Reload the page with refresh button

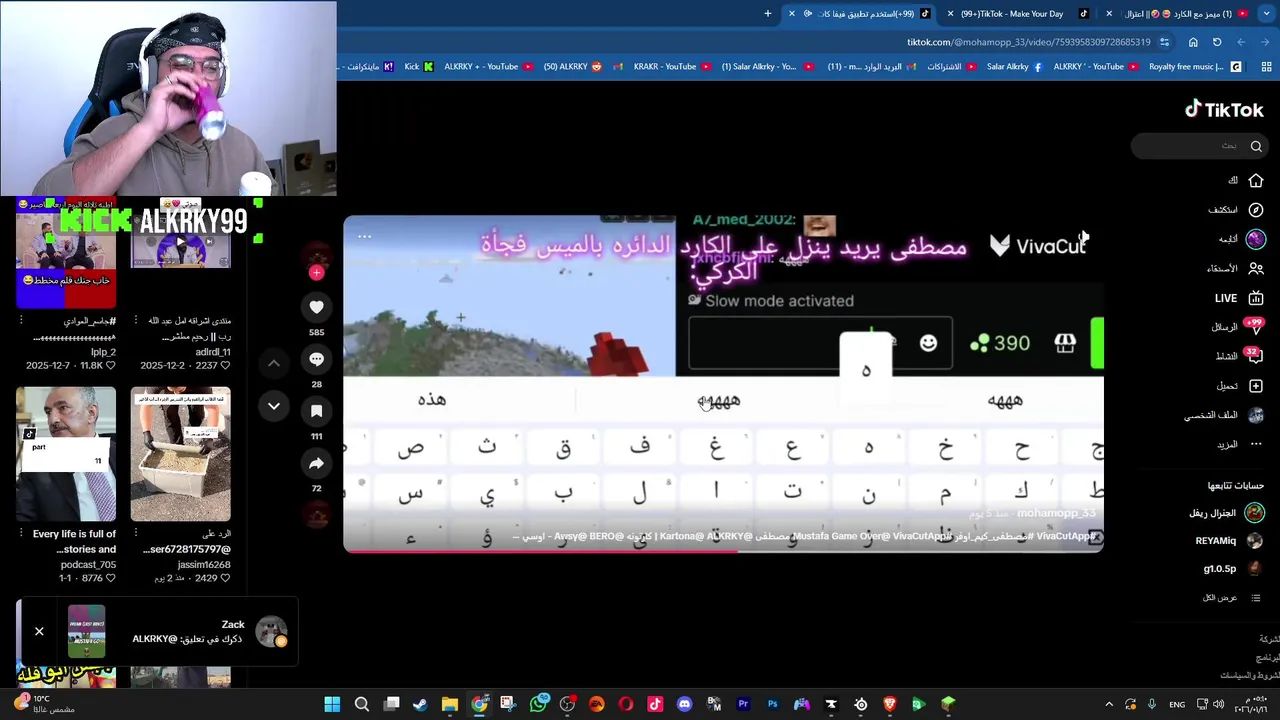[x=1217, y=42]
